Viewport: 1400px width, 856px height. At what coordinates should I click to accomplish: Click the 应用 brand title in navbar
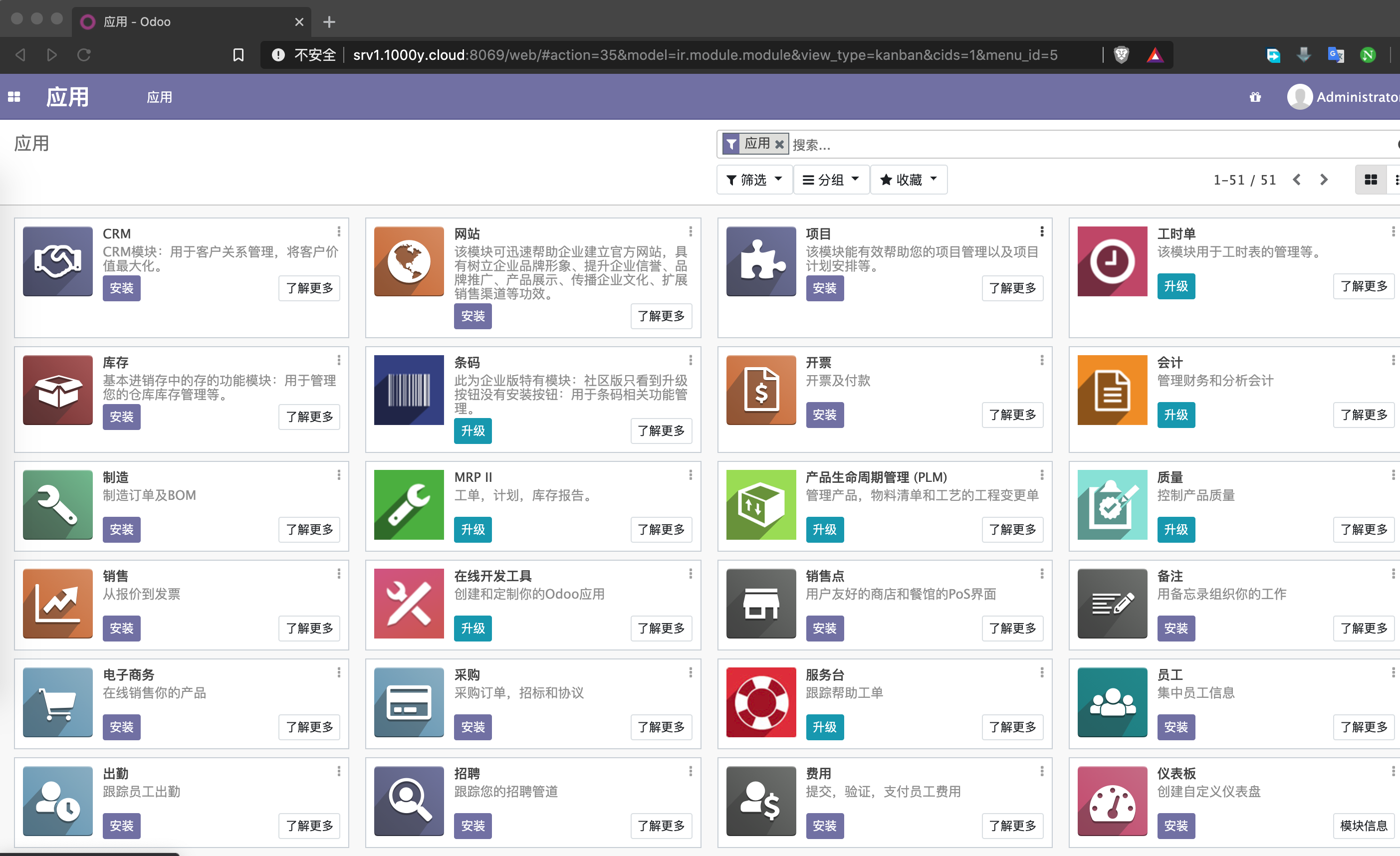click(68, 97)
